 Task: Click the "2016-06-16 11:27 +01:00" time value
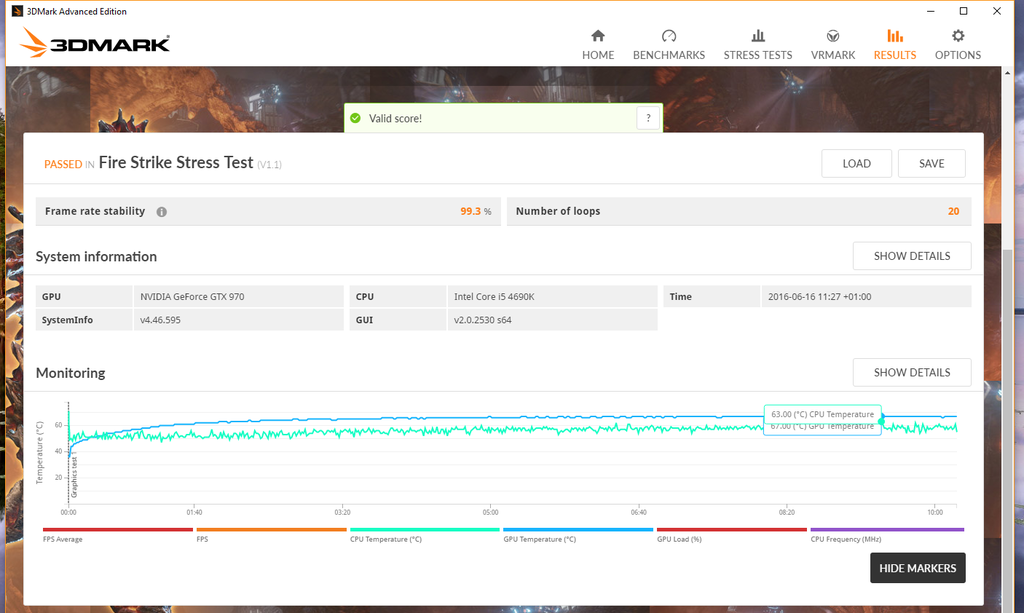[820, 296]
